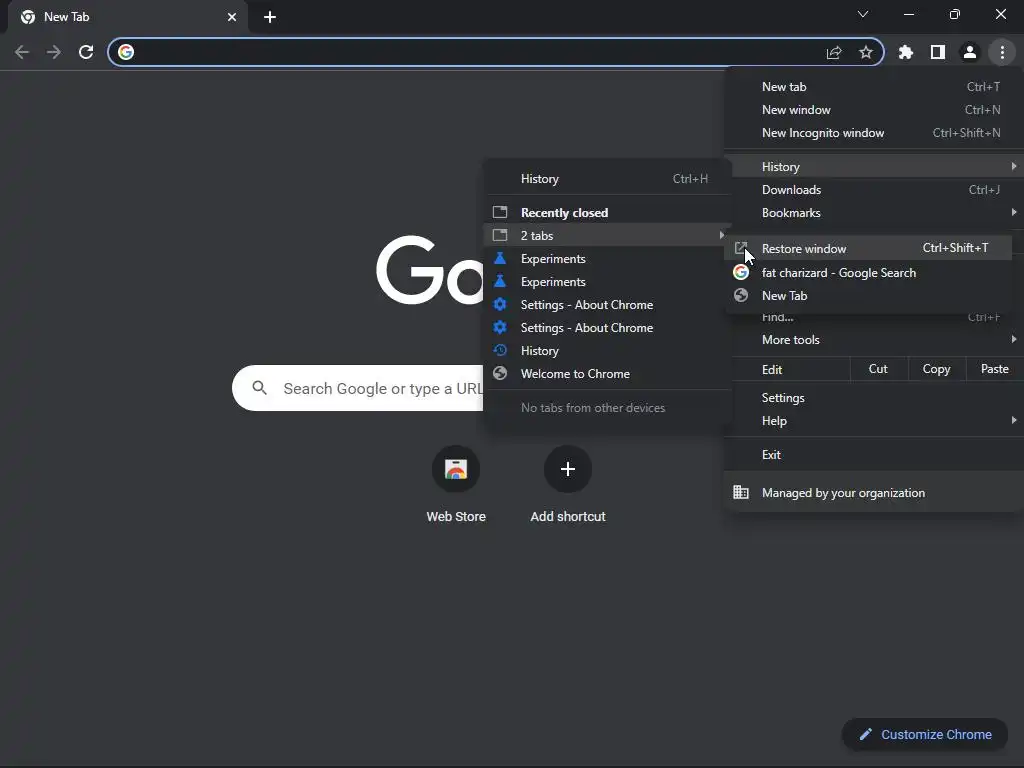Image resolution: width=1024 pixels, height=768 pixels.
Task: Click second Settings - About Chrome gear icon
Action: coord(500,327)
